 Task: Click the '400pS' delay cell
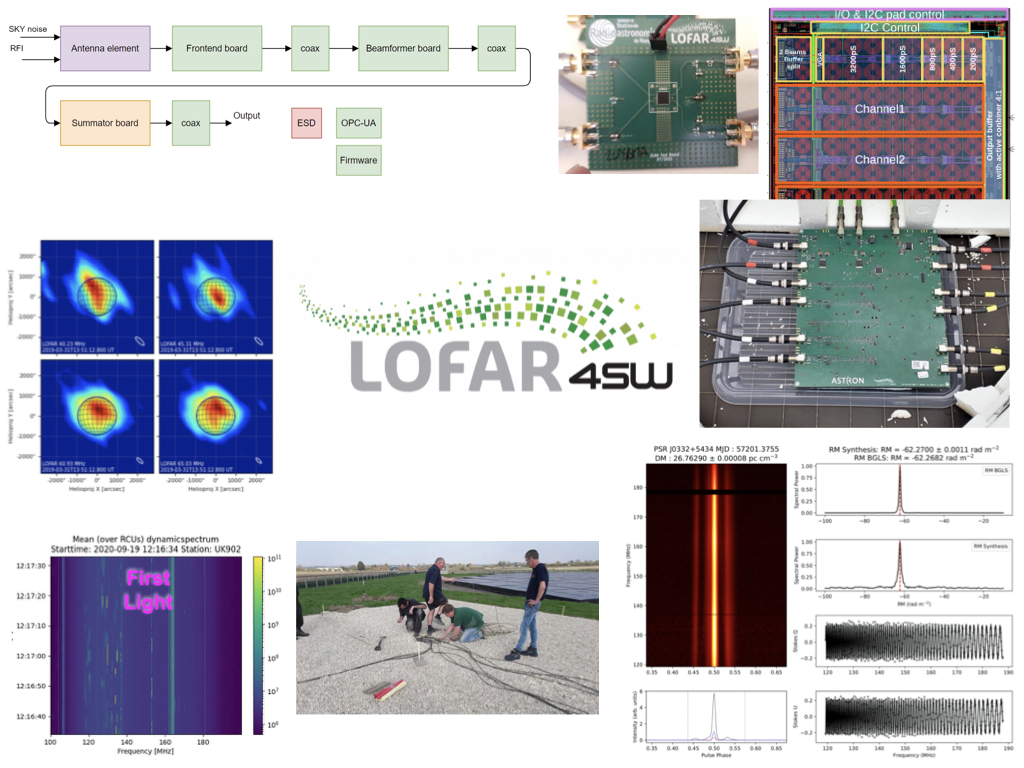click(x=953, y=59)
